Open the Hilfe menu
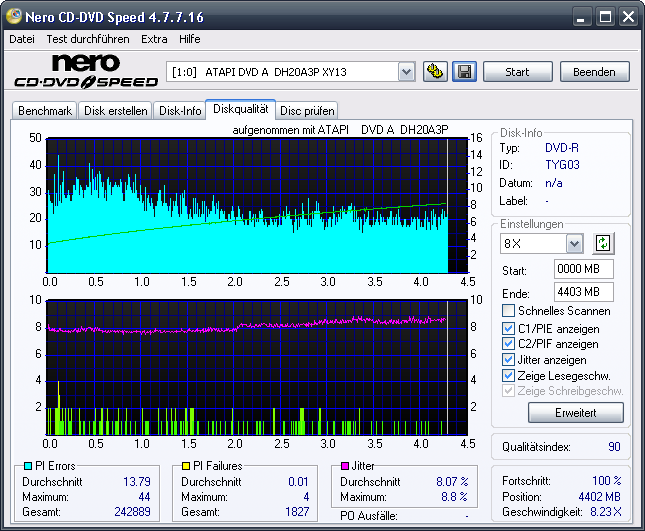 (x=190, y=39)
